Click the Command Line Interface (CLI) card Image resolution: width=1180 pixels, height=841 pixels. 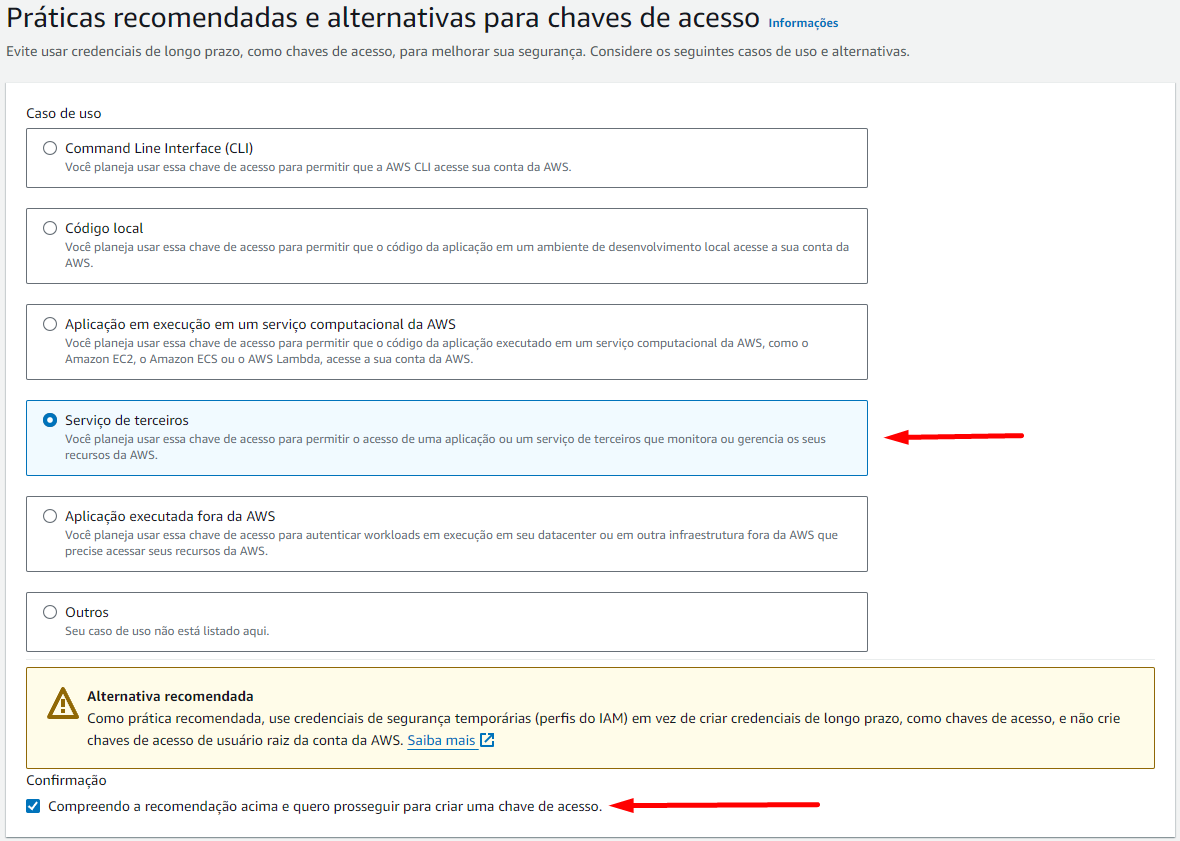(x=446, y=156)
